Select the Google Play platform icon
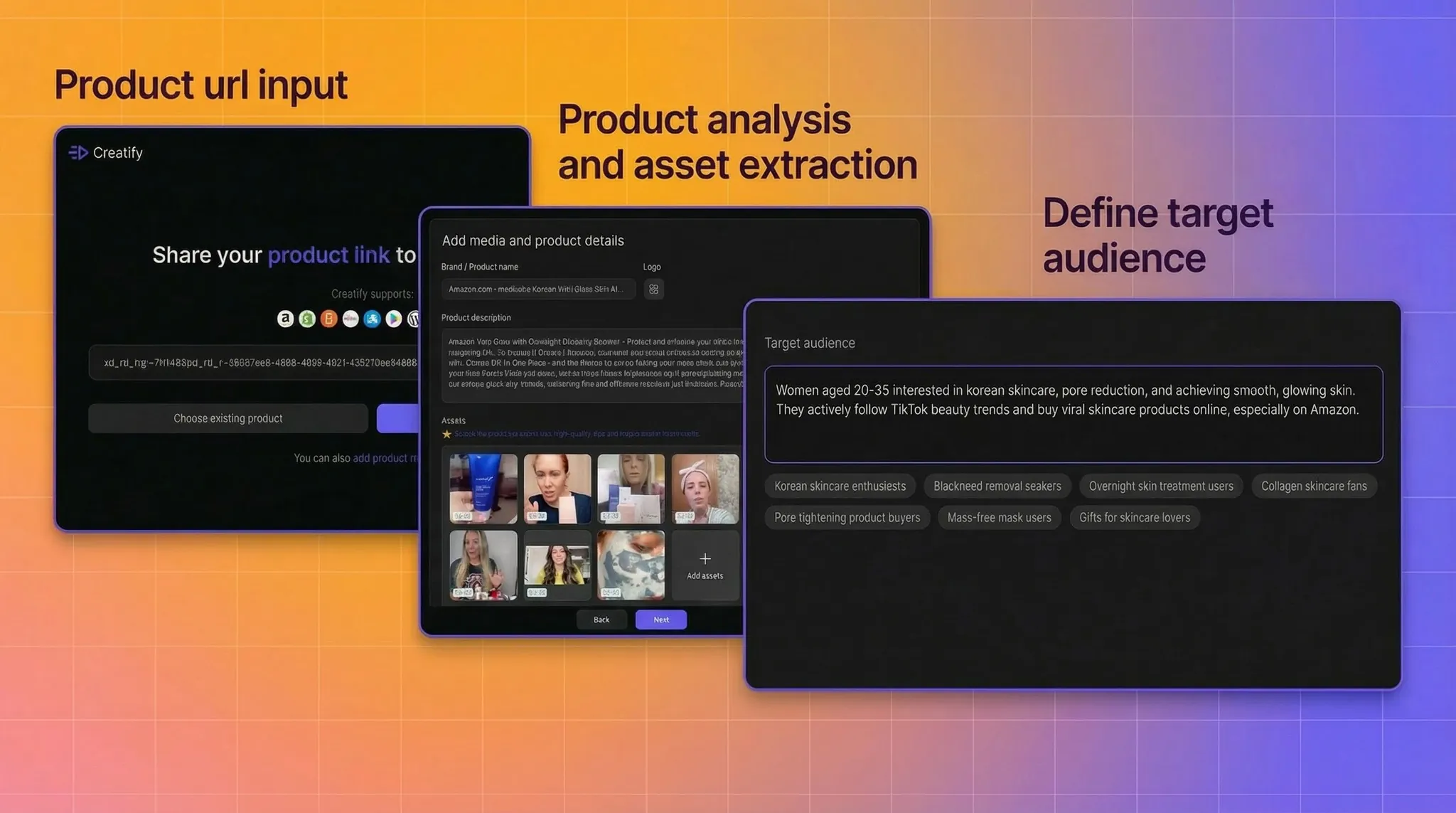This screenshot has width=1456, height=813. [x=393, y=319]
